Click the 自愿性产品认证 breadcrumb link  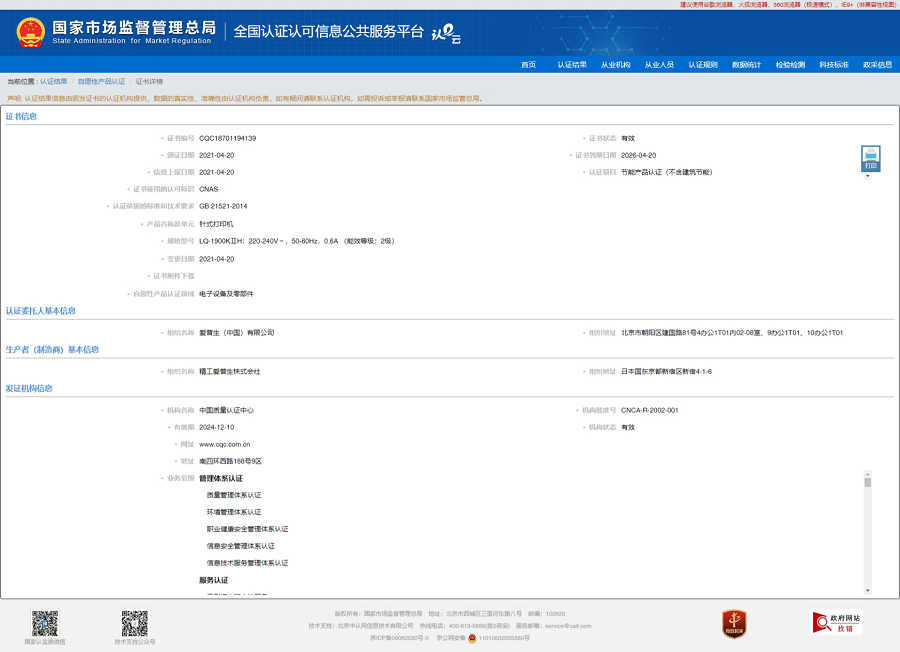point(101,82)
